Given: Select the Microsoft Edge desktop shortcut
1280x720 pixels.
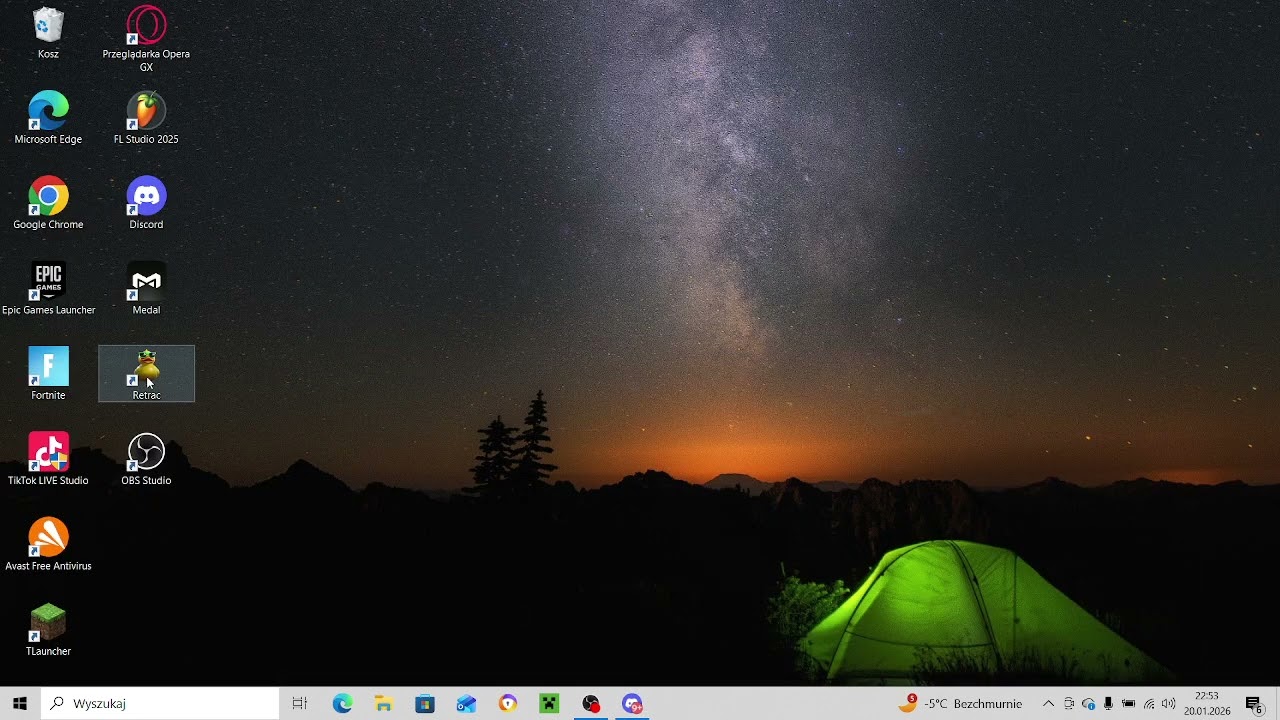Looking at the screenshot, I should coord(48,118).
